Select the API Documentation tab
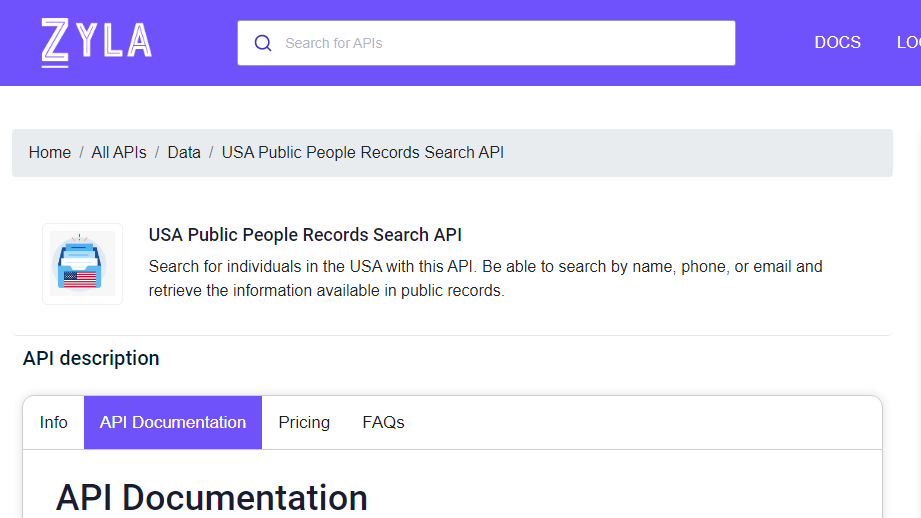Viewport: 921px width, 518px height. [x=173, y=422]
